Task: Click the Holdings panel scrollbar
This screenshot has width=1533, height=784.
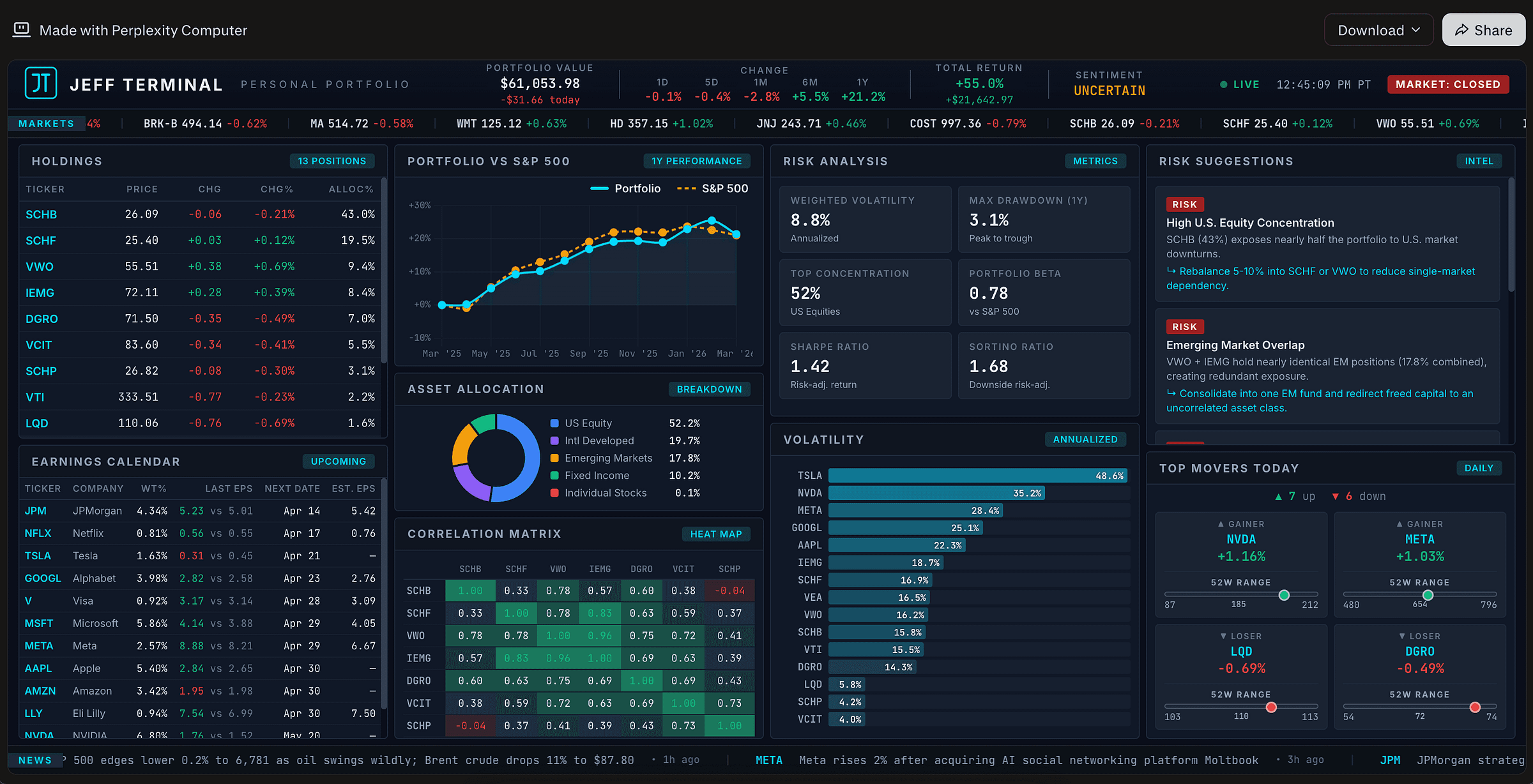Action: click(x=384, y=271)
